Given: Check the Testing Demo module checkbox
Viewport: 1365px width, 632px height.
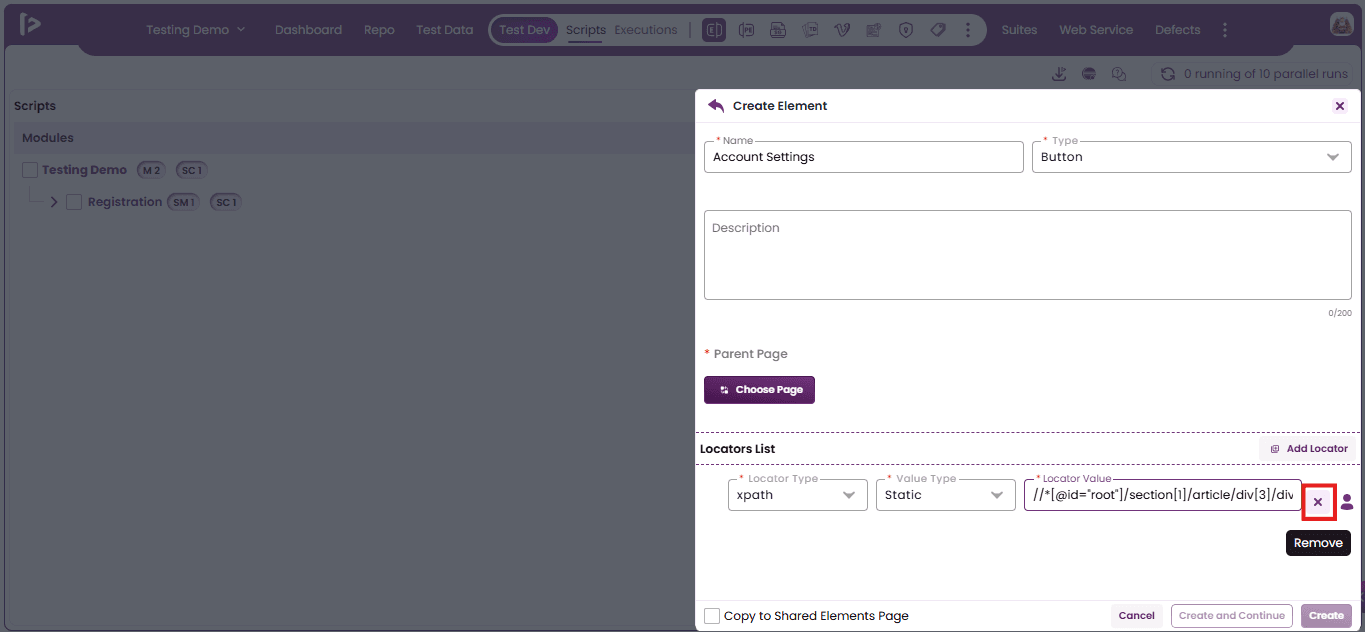Looking at the screenshot, I should 30,170.
